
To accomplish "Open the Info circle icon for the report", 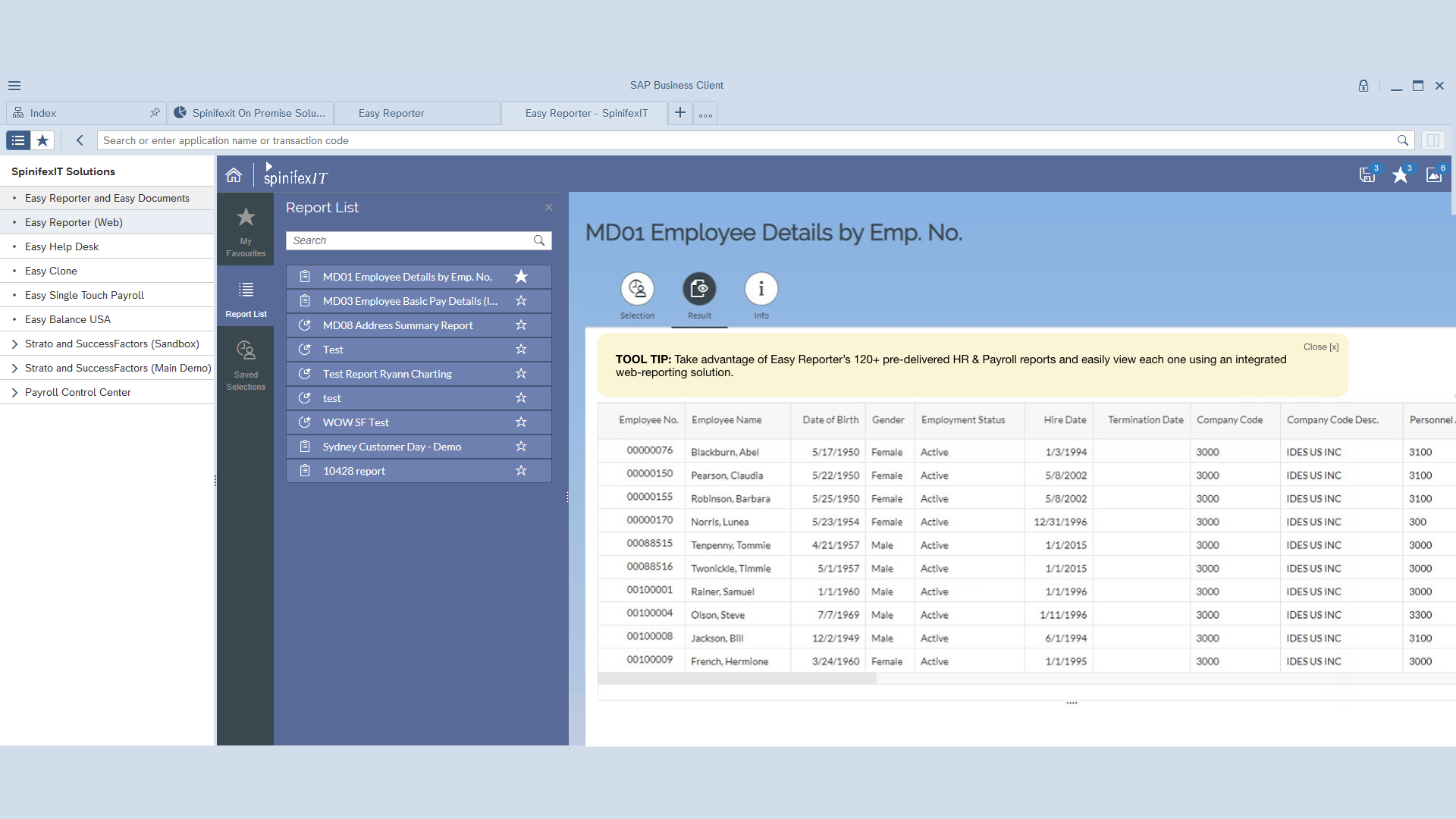I will coord(761,288).
